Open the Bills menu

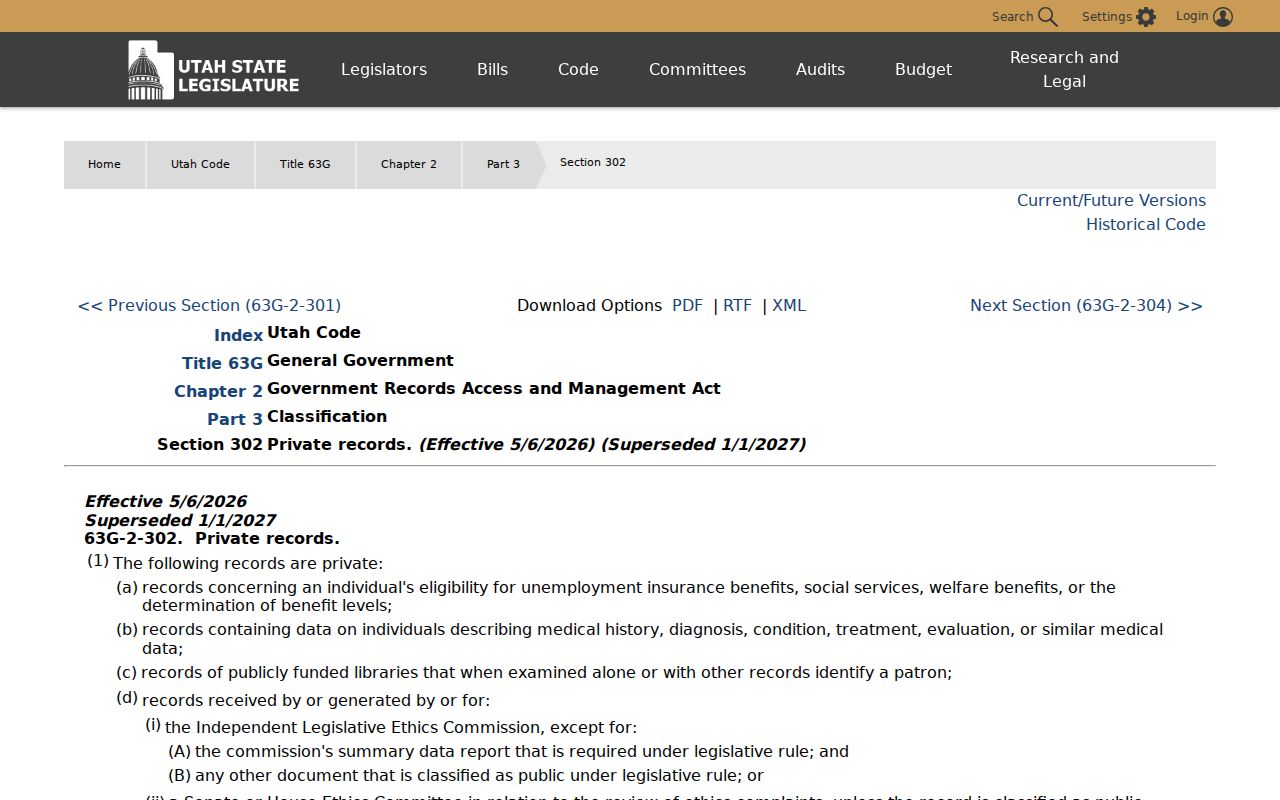pos(492,69)
